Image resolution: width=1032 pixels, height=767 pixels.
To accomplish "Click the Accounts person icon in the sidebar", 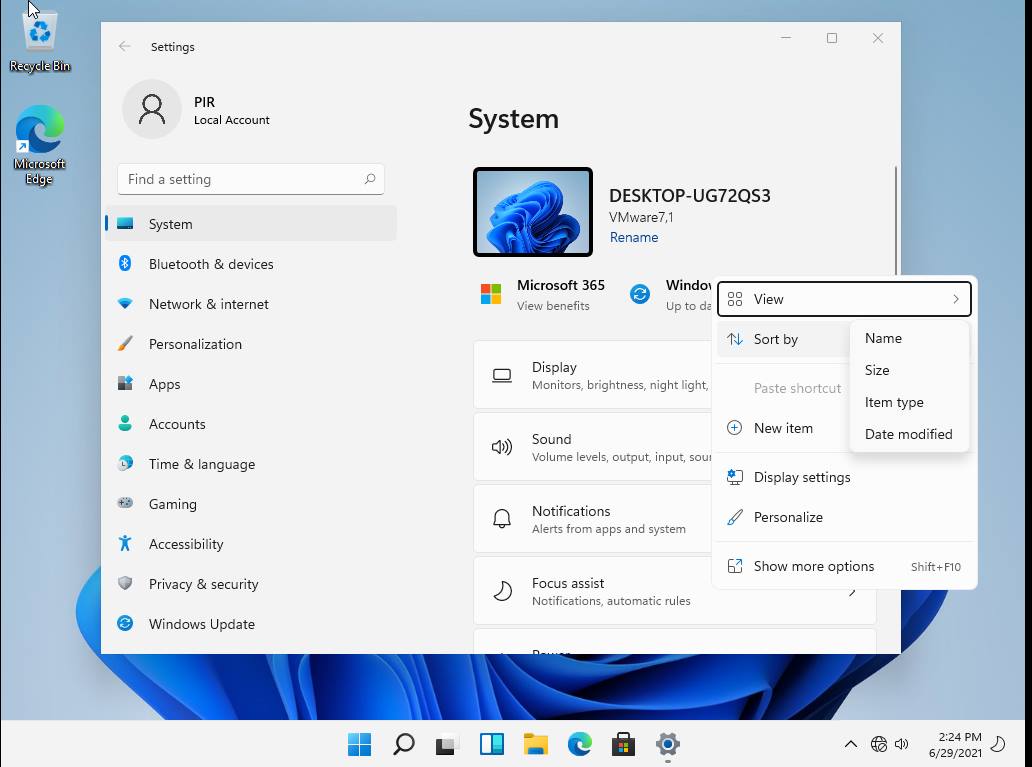I will point(125,423).
